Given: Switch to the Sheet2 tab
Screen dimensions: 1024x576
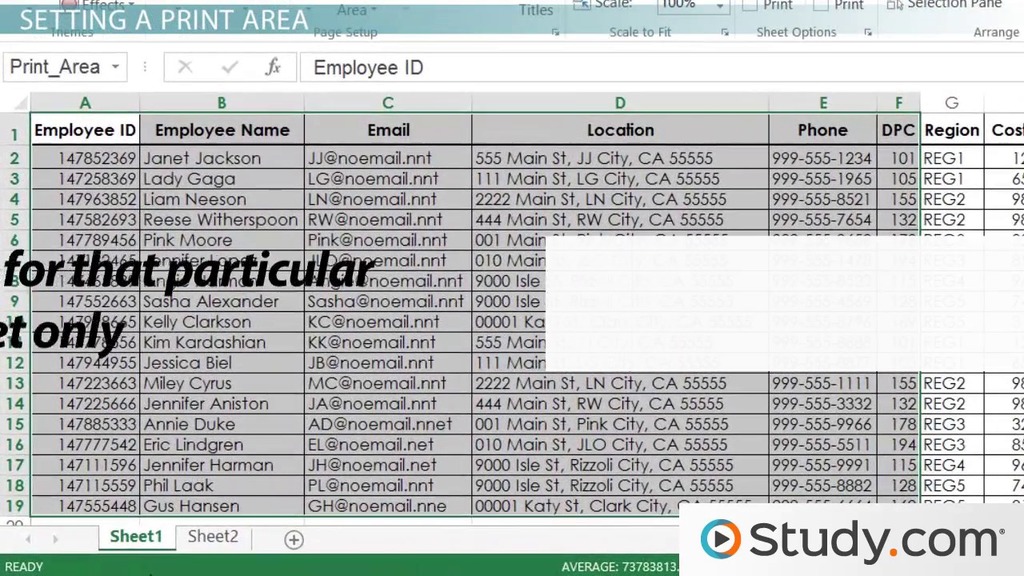Looking at the screenshot, I should point(213,537).
